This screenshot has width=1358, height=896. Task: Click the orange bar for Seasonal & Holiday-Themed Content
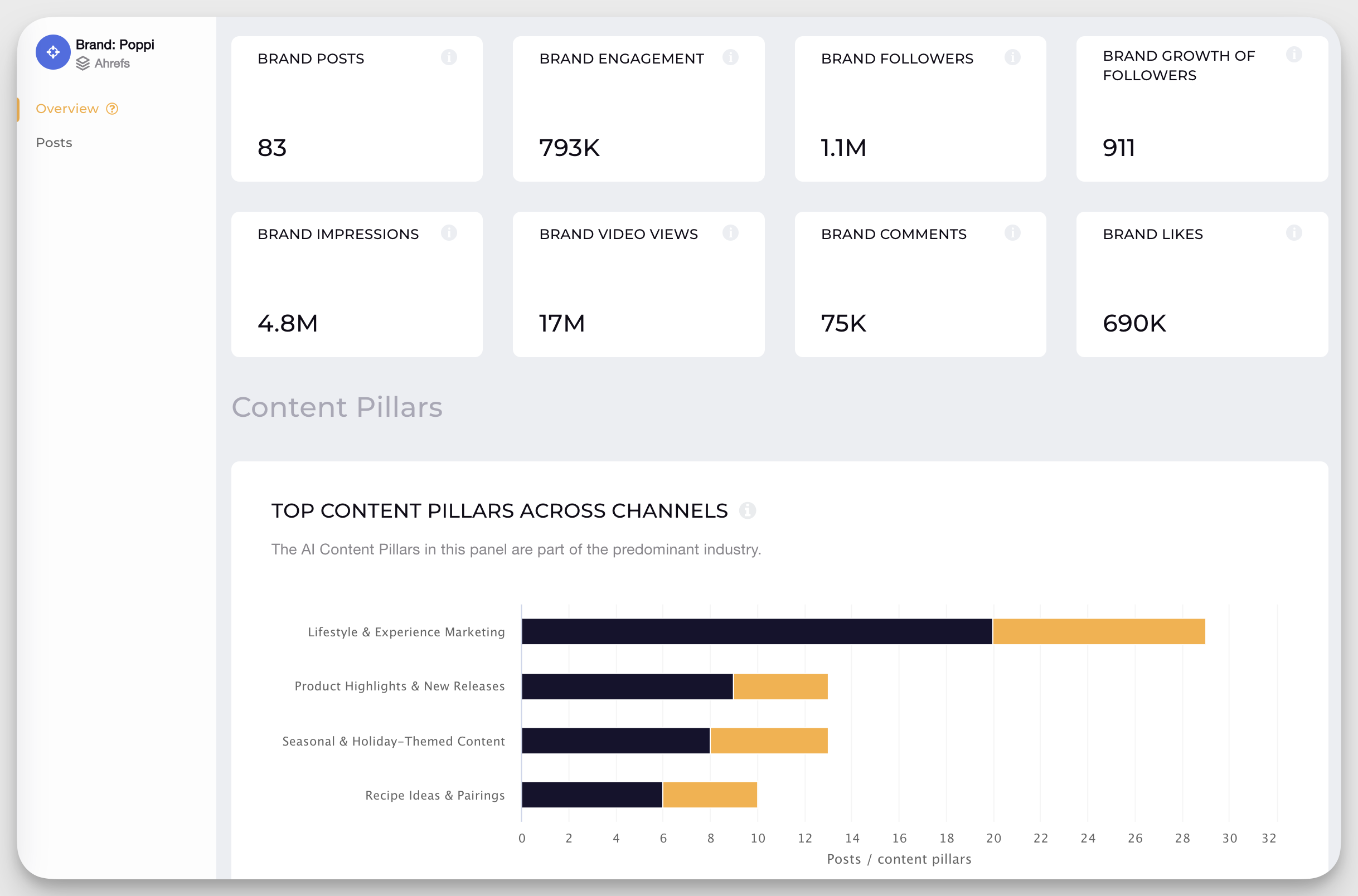click(x=769, y=741)
